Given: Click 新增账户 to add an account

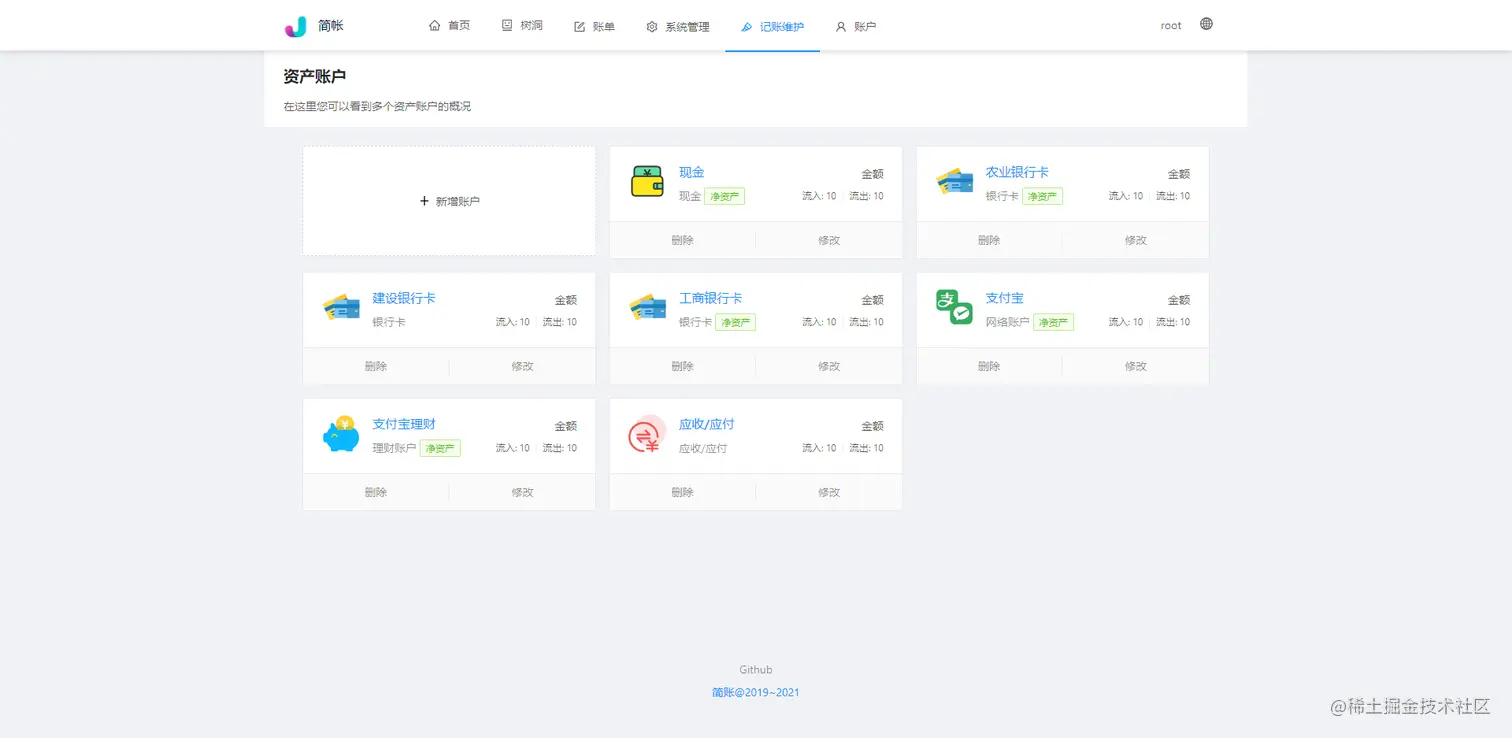Looking at the screenshot, I should pos(449,201).
